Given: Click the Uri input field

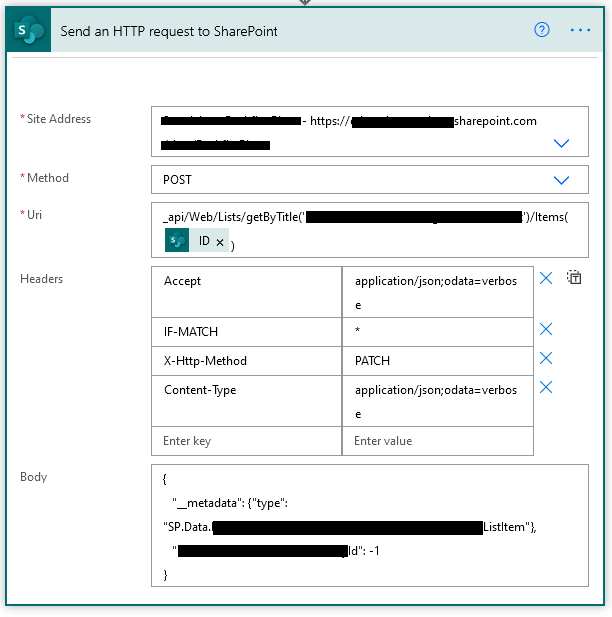Looking at the screenshot, I should point(370,230).
